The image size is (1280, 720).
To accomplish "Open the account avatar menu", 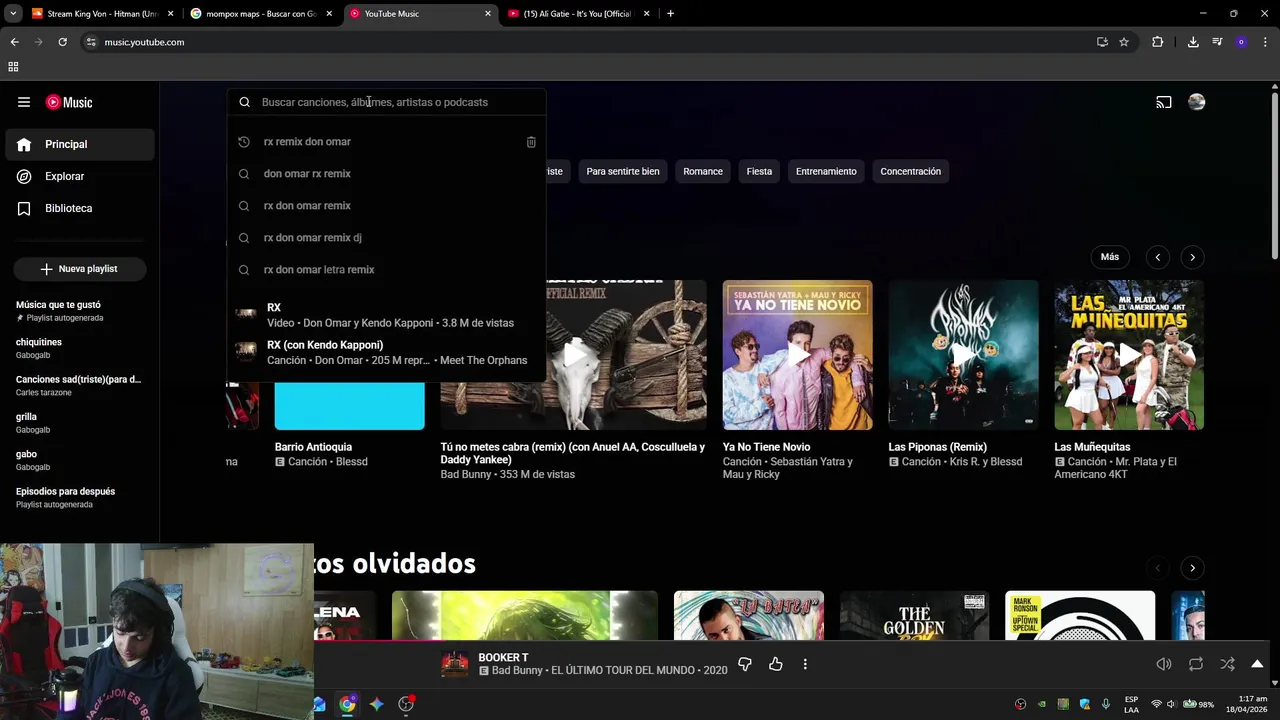I will [1196, 102].
